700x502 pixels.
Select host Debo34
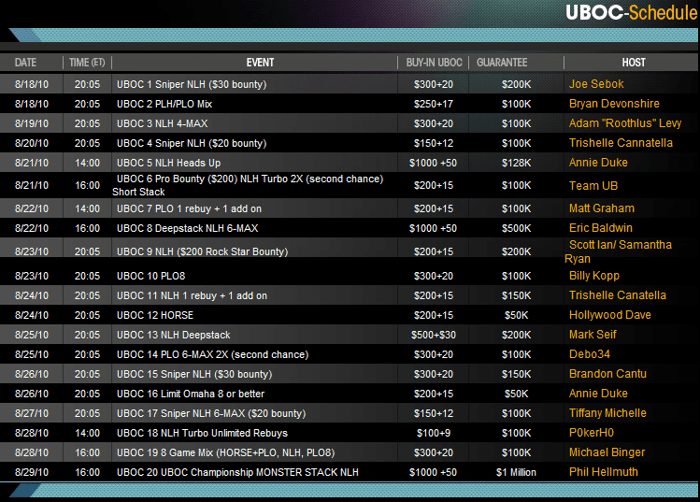pyautogui.click(x=589, y=354)
